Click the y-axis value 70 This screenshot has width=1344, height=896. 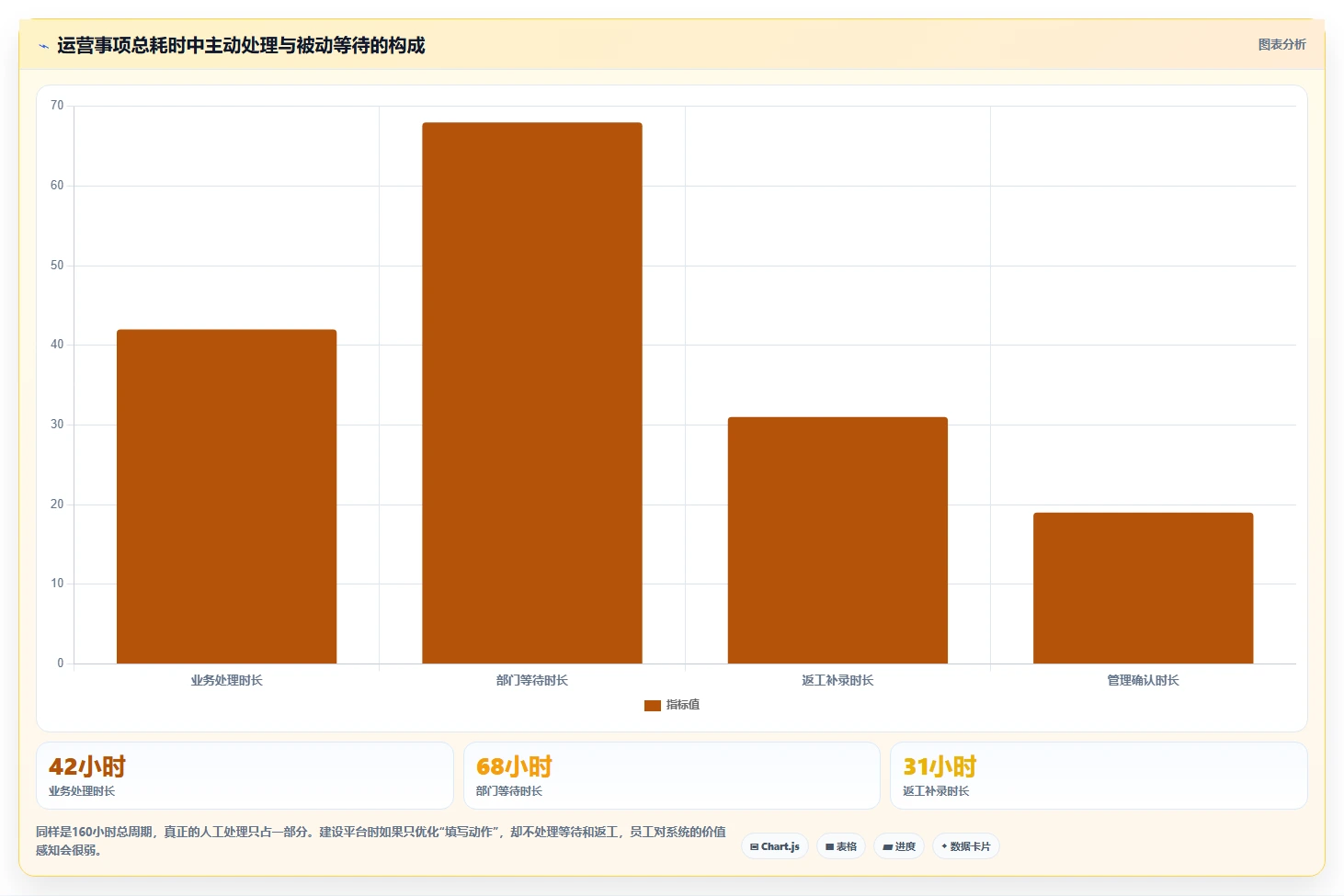(x=57, y=106)
